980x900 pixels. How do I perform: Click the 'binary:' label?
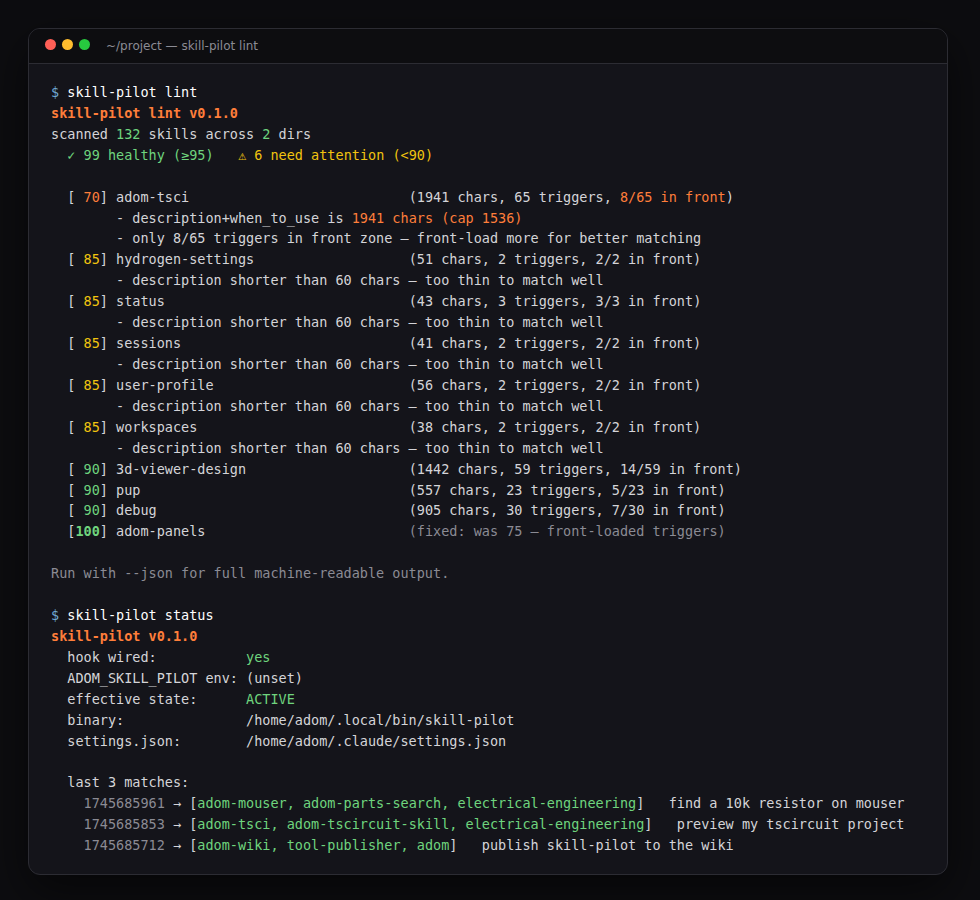(x=96, y=721)
